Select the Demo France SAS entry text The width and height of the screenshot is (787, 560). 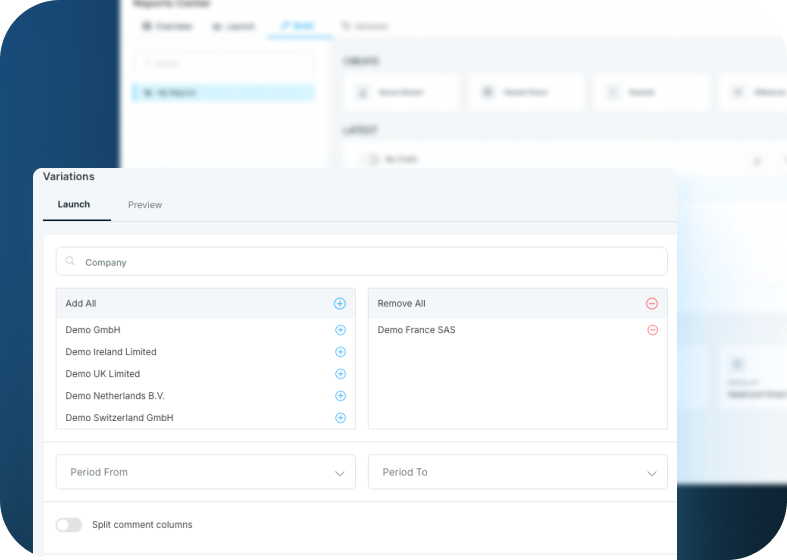pos(417,330)
